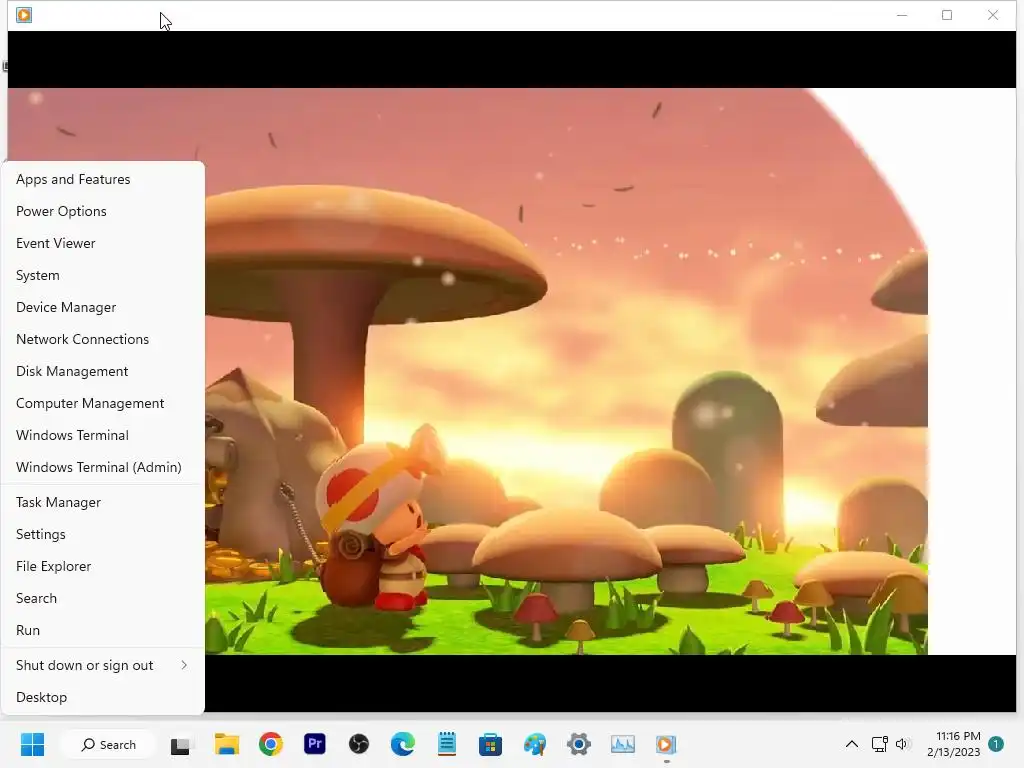Click the volume speaker tray icon
1024x768 pixels.
903,744
